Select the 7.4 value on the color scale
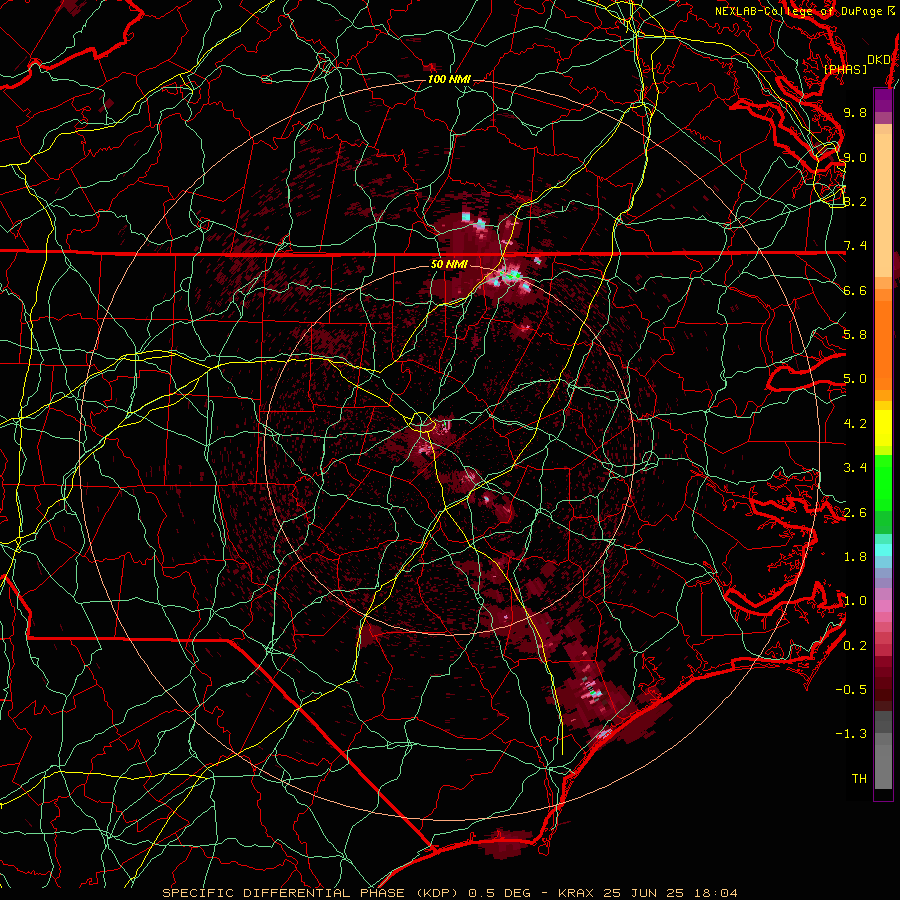900x900 pixels. click(x=855, y=246)
